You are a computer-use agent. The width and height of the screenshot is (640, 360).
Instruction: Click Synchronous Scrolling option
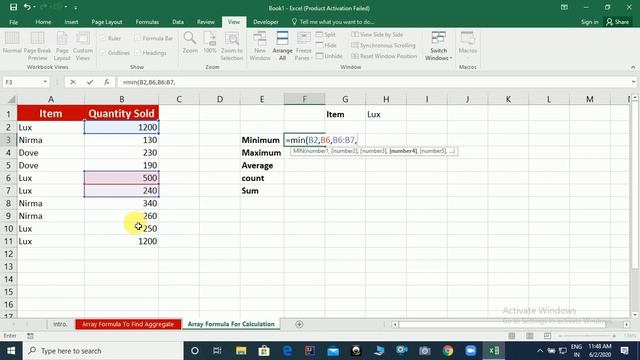(x=383, y=45)
